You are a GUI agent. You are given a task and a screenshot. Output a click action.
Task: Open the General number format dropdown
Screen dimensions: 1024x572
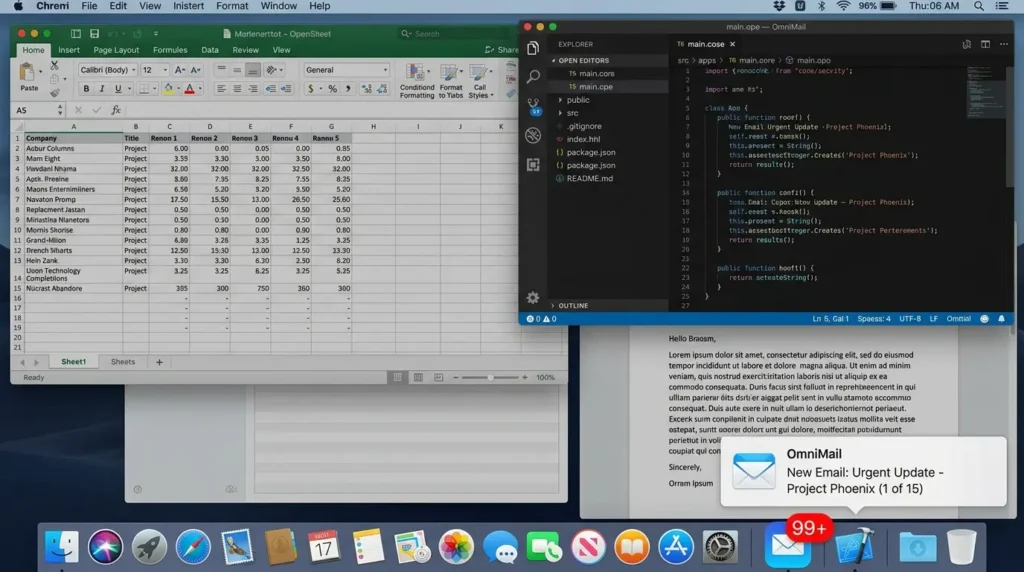346,70
